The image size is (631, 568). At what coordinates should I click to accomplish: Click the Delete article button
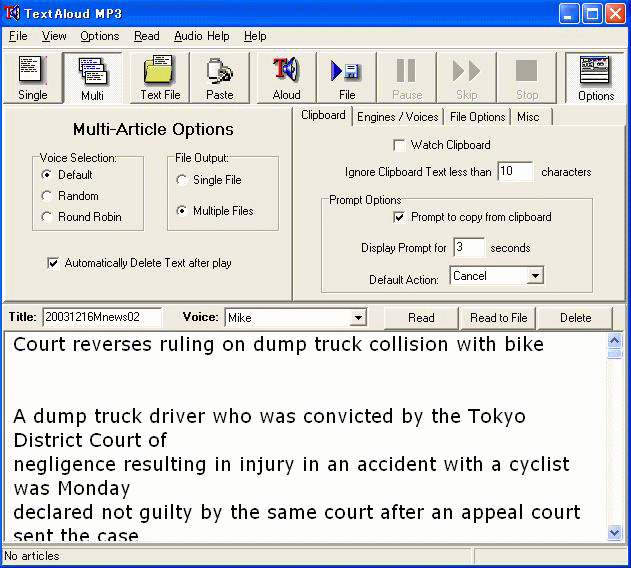point(575,318)
